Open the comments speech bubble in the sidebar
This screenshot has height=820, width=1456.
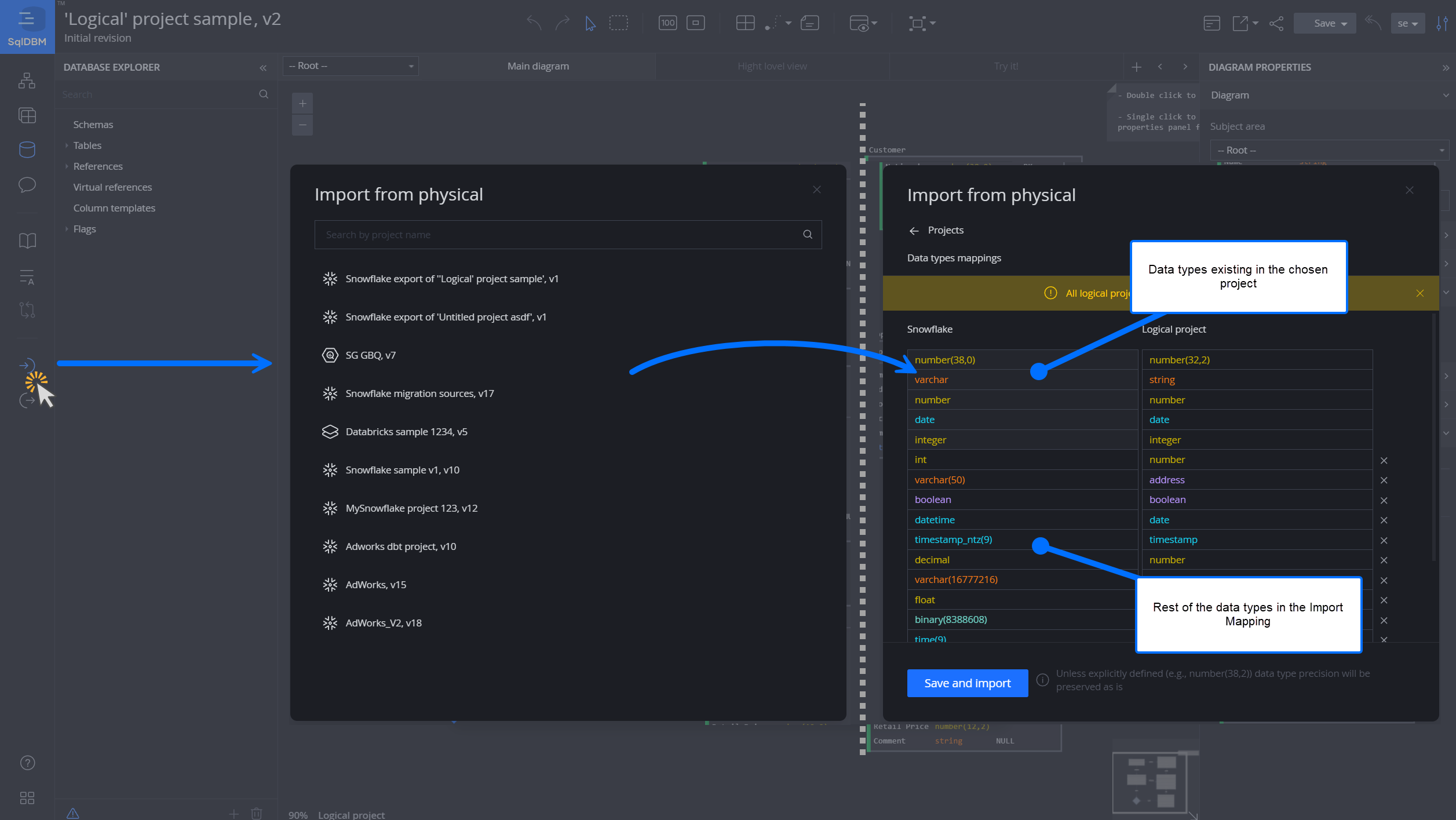(x=27, y=185)
